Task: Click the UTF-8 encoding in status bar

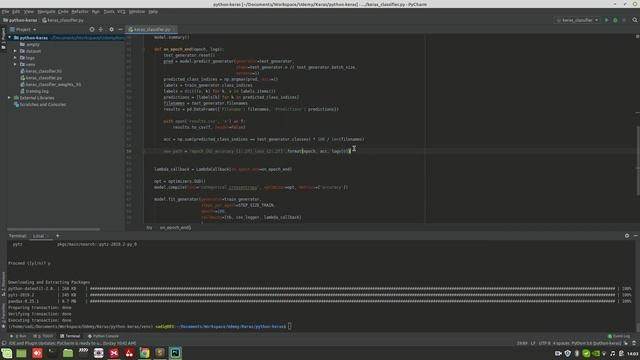Action: 544,343
